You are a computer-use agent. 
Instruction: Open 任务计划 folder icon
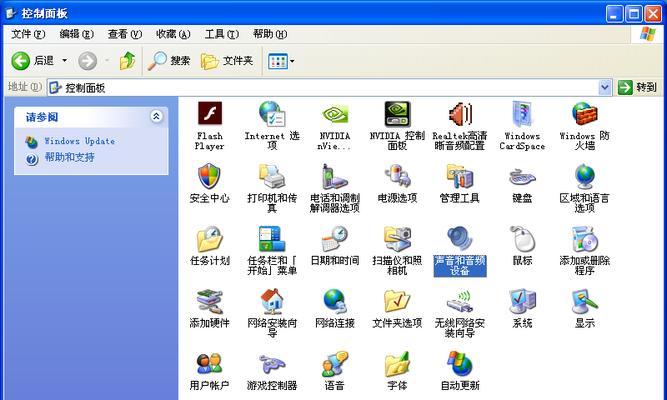click(209, 238)
